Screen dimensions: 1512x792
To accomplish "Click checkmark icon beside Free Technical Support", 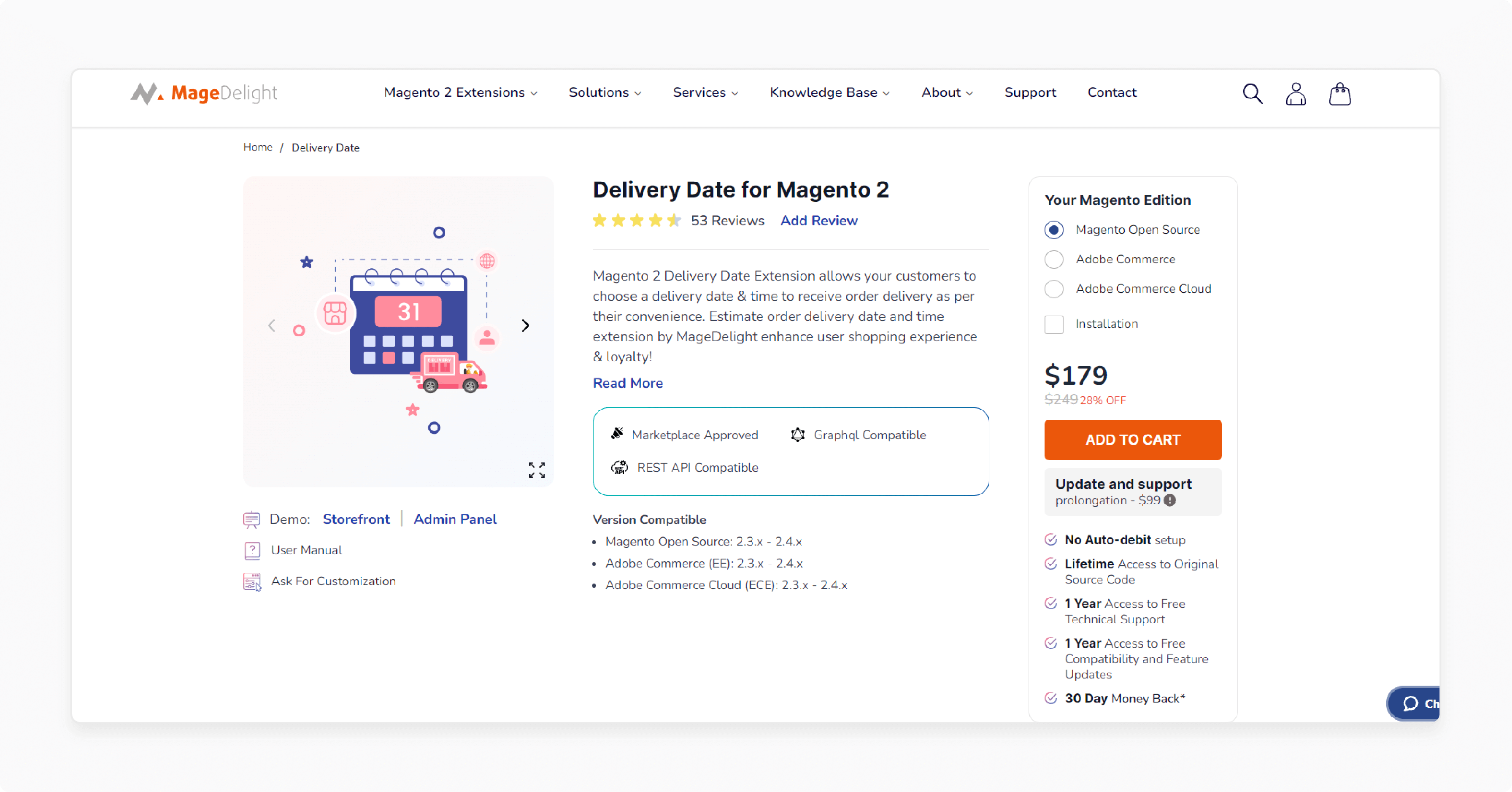I will (x=1050, y=603).
